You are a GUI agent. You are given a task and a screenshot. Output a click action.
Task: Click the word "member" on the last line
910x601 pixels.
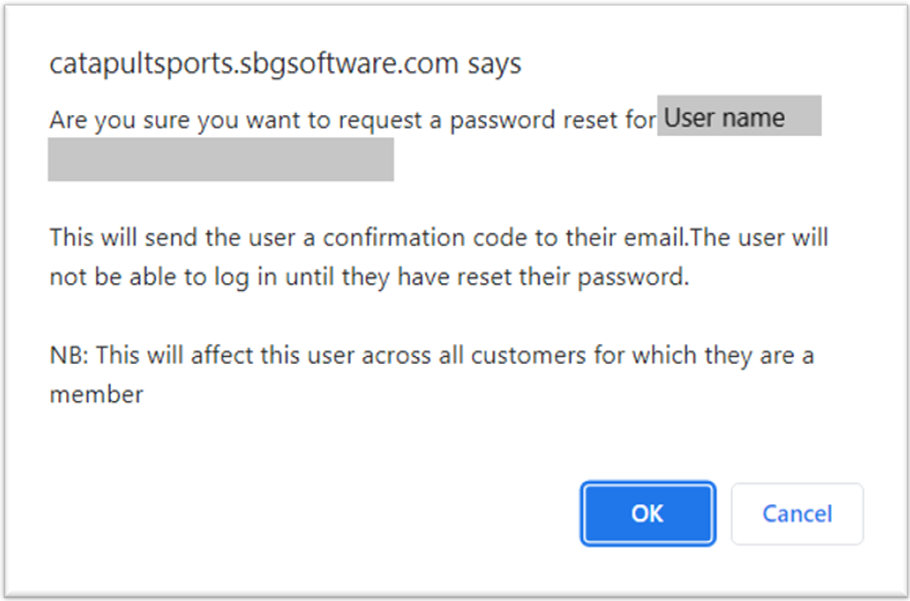tap(96, 394)
